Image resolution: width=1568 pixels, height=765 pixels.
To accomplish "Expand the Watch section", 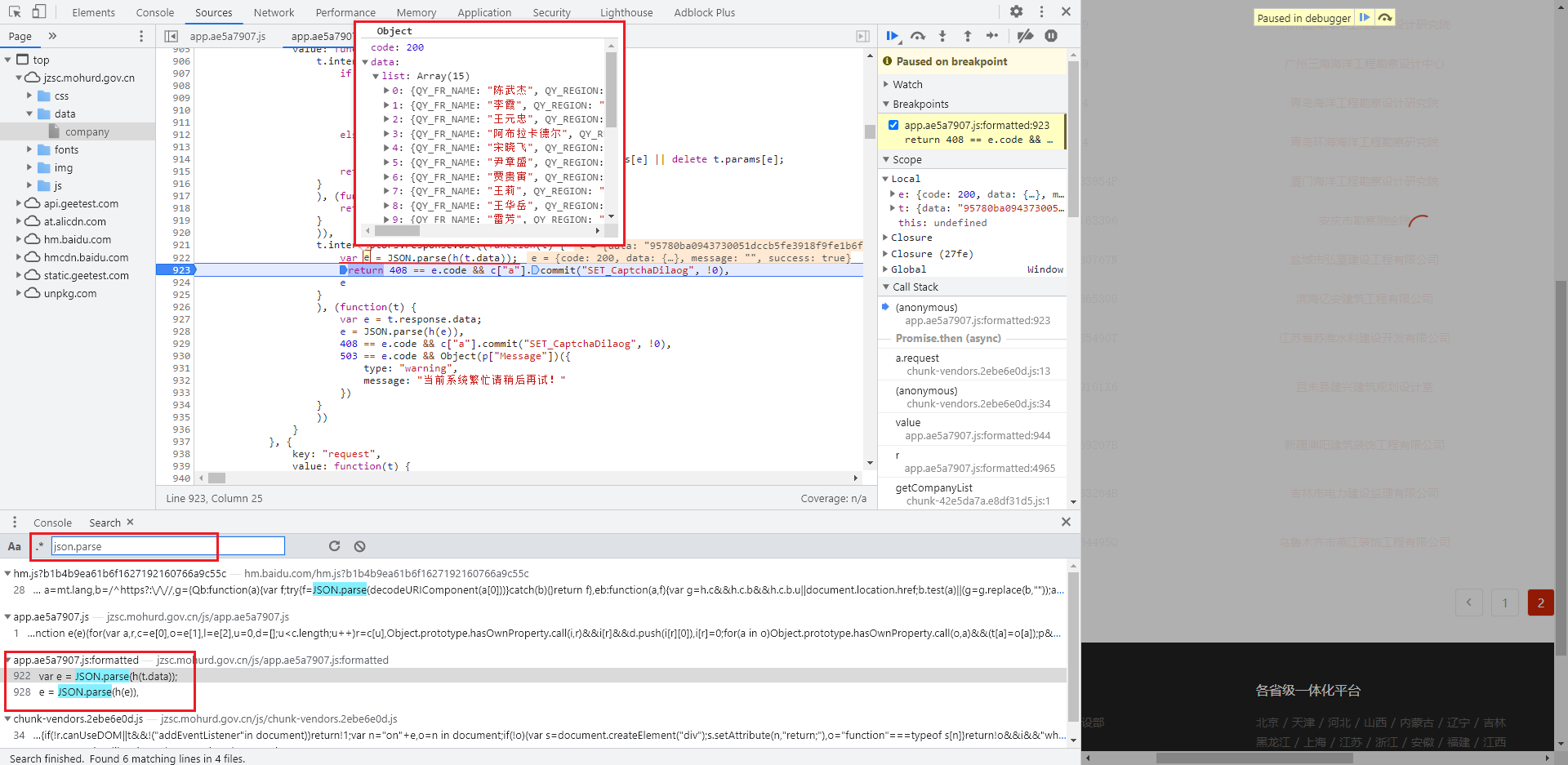I will tap(906, 84).
